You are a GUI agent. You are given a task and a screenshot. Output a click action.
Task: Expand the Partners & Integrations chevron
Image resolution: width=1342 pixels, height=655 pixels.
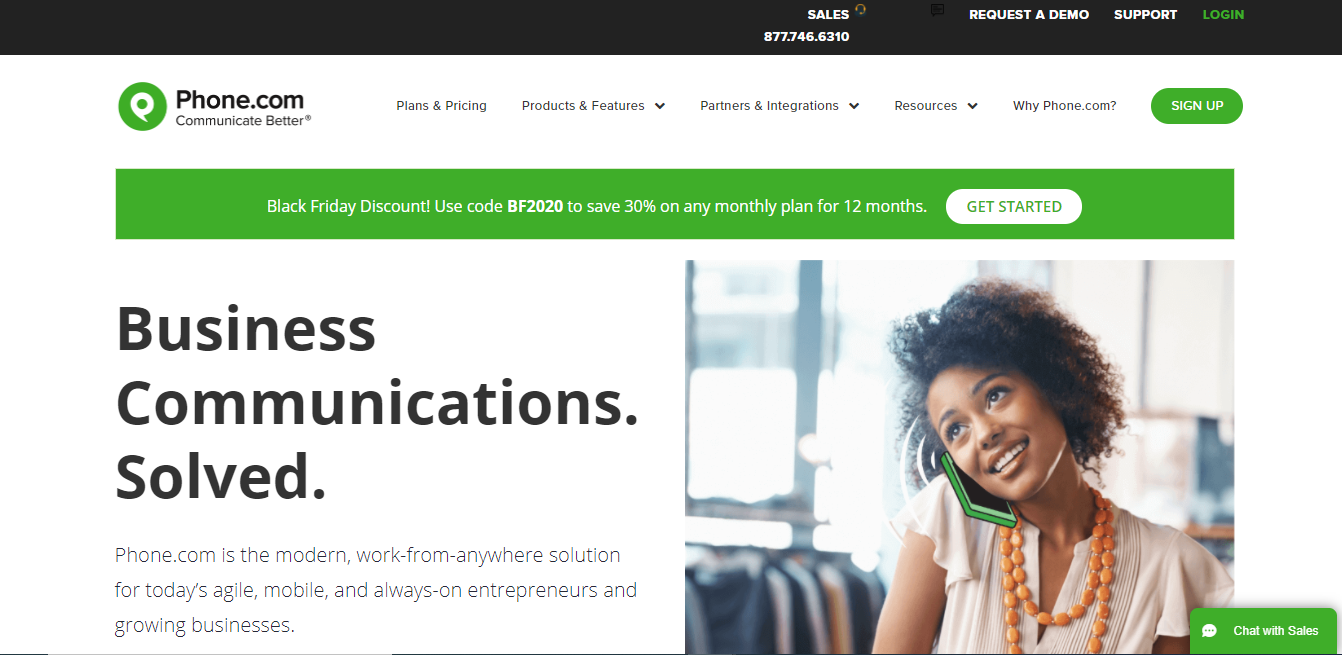[854, 106]
